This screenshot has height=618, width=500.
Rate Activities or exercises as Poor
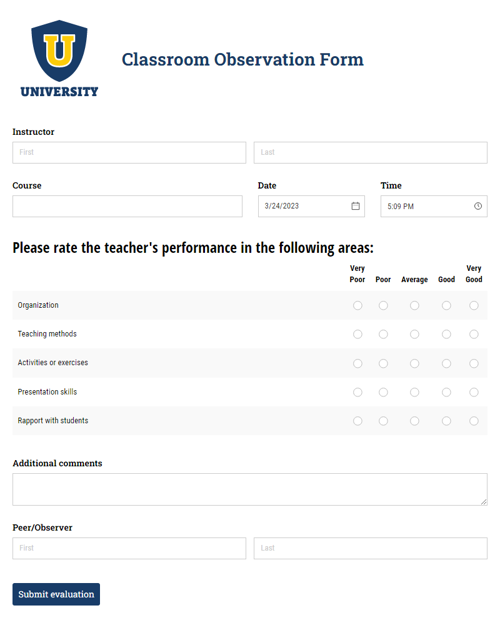pos(383,363)
